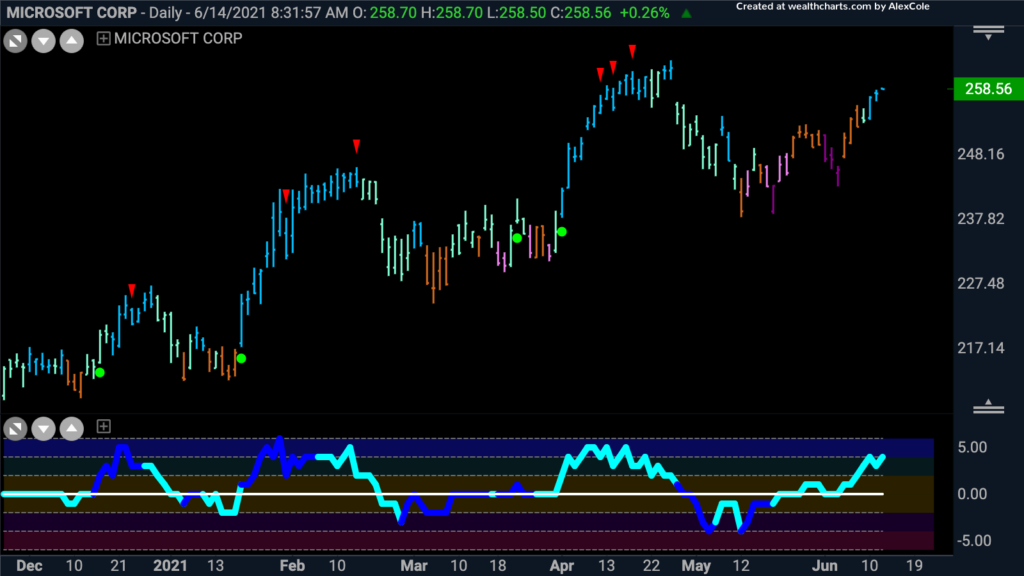Click the highest red arrow marker in April

click(x=632, y=51)
